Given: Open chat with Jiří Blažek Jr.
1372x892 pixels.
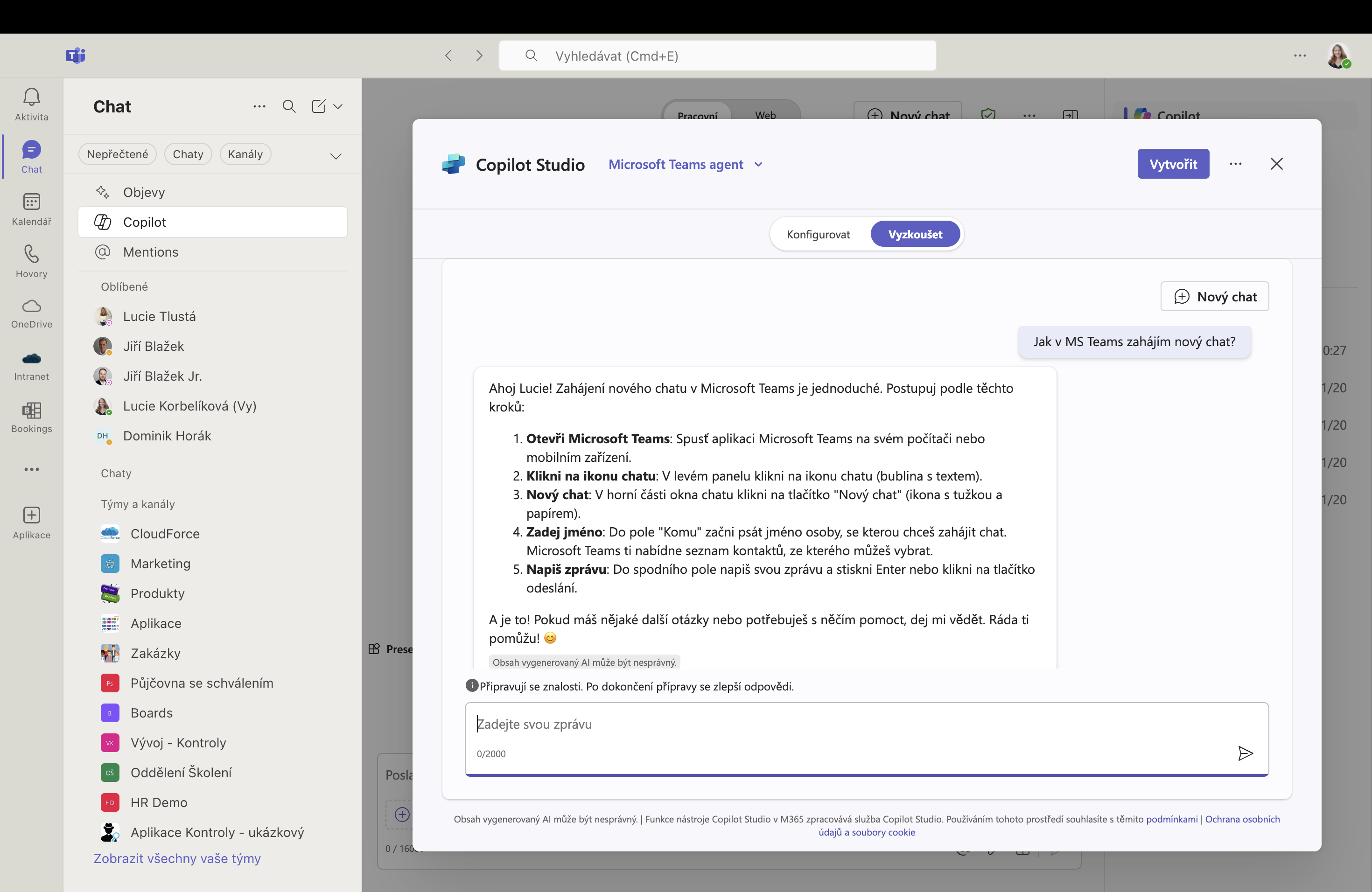Looking at the screenshot, I should coord(213,376).
